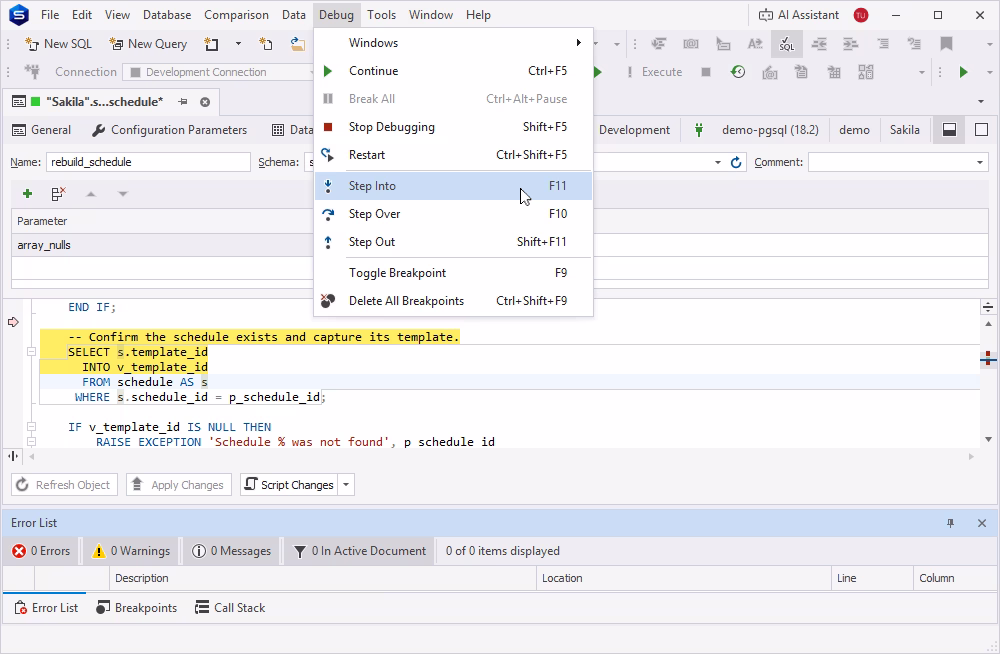The width and height of the screenshot is (1000, 654).
Task: Click the delete parameter icon
Action: (x=59, y=193)
